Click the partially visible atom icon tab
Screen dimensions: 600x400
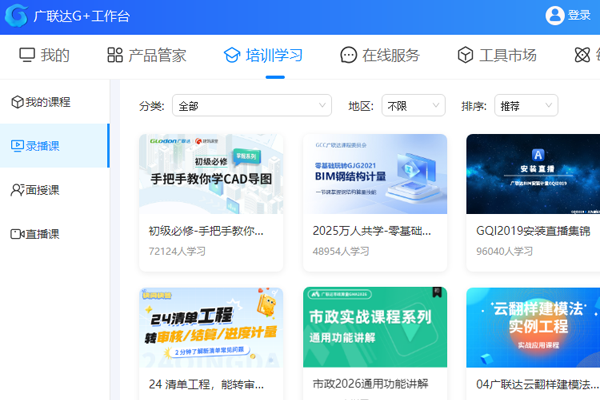(582, 55)
